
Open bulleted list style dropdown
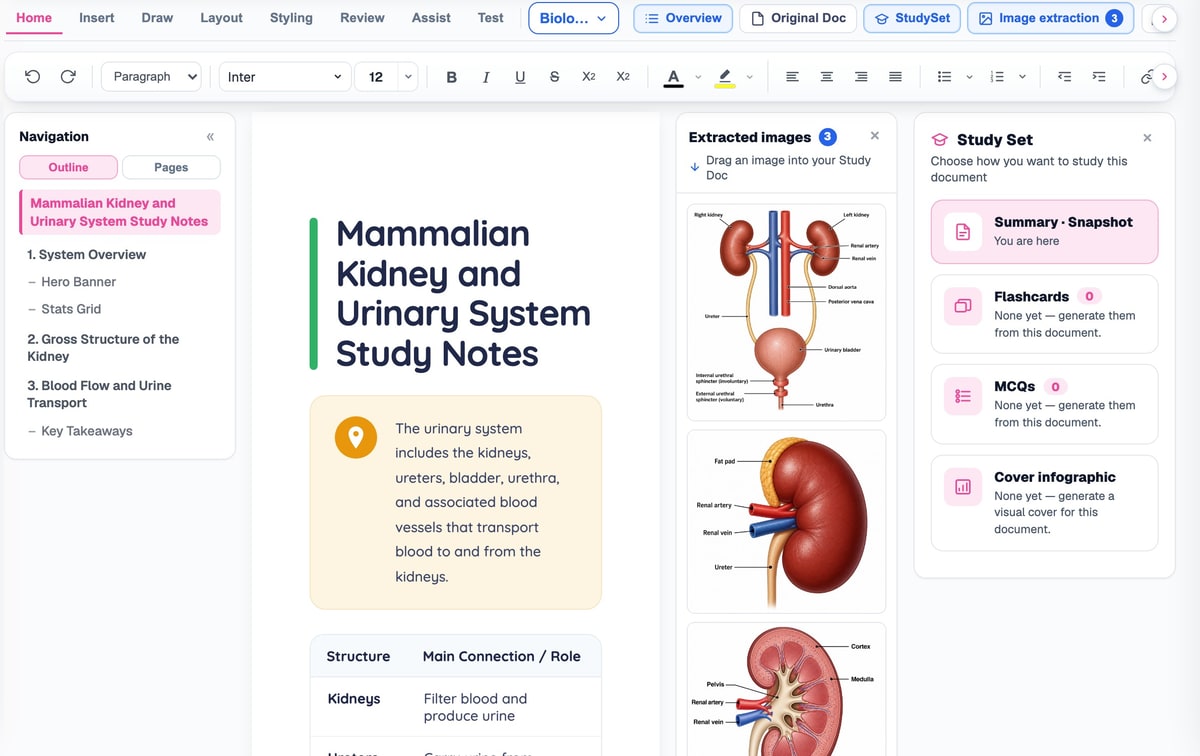(x=969, y=77)
